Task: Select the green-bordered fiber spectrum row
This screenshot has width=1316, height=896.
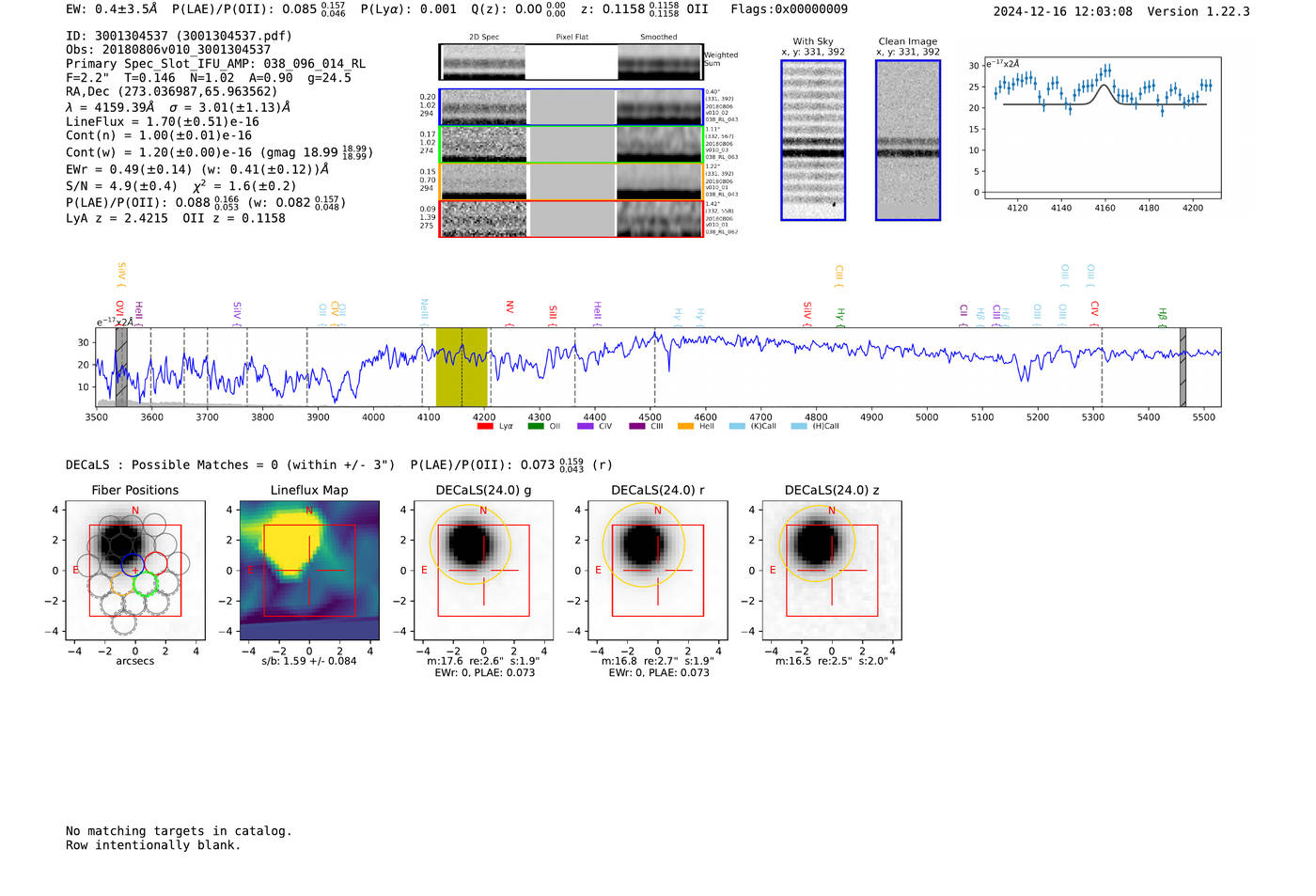Action: coord(571,144)
